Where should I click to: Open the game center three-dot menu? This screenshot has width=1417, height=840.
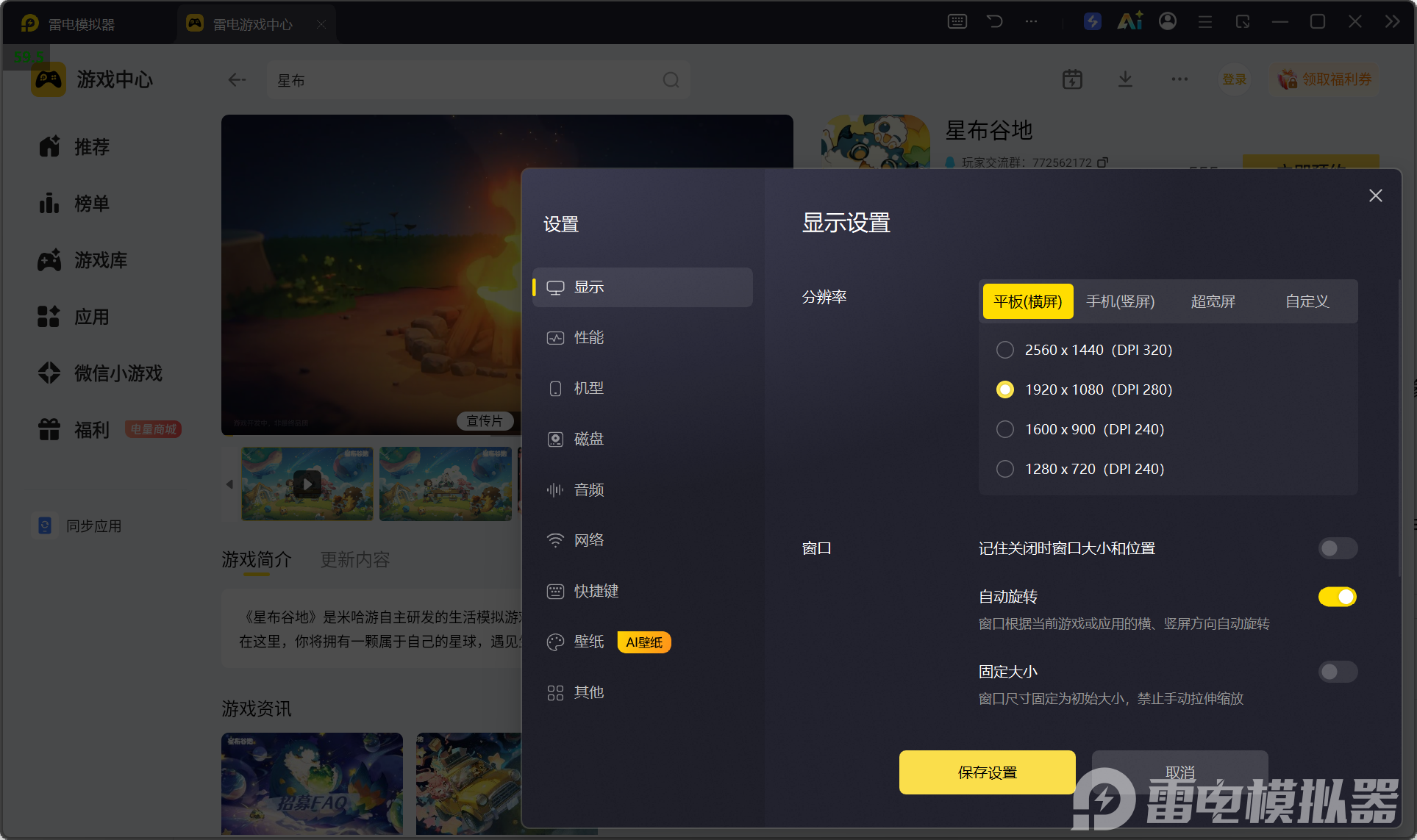pos(1180,79)
